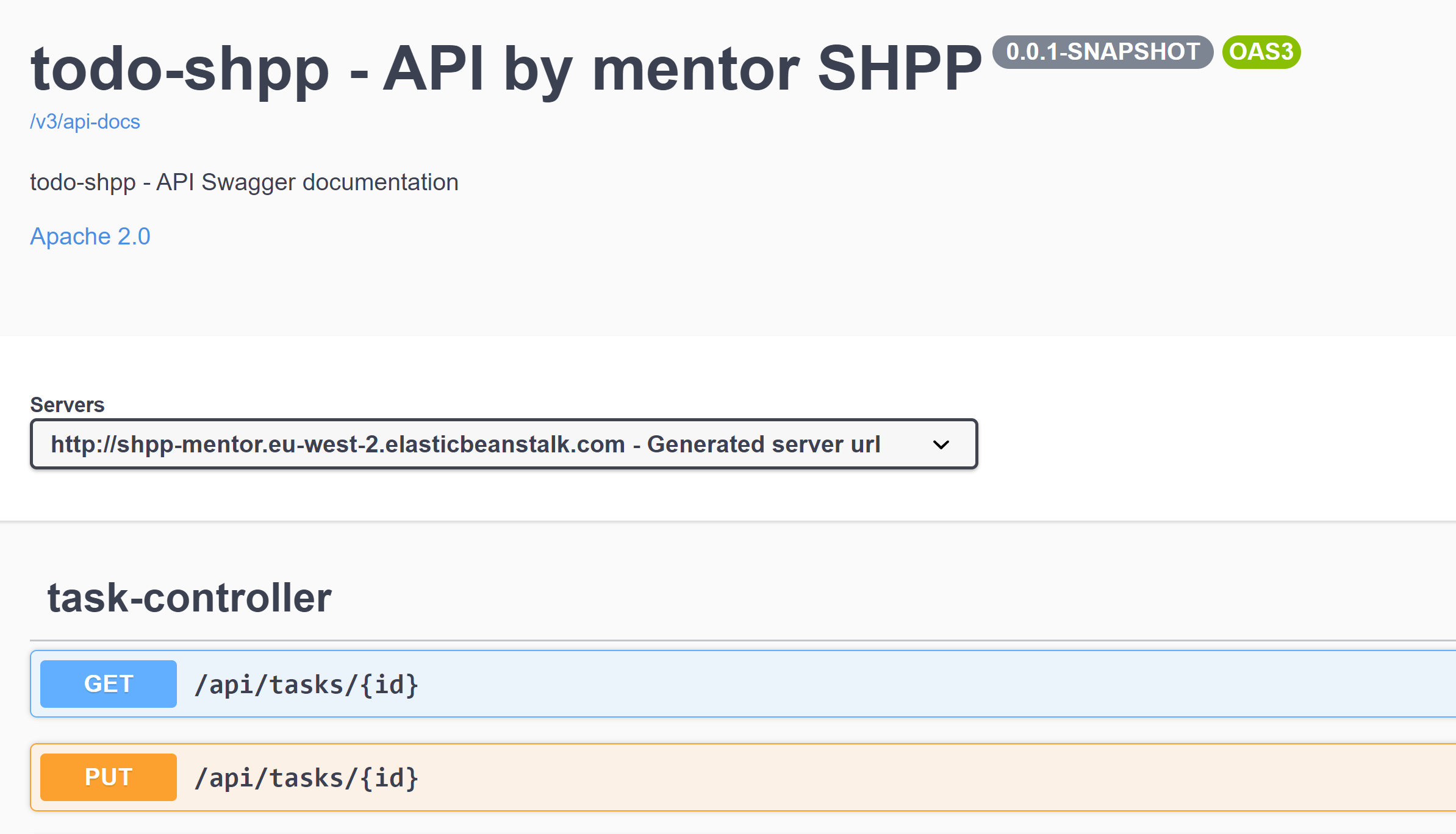Open the /v3/api-docs link
Viewport: 1456px width, 834px height.
(x=85, y=122)
